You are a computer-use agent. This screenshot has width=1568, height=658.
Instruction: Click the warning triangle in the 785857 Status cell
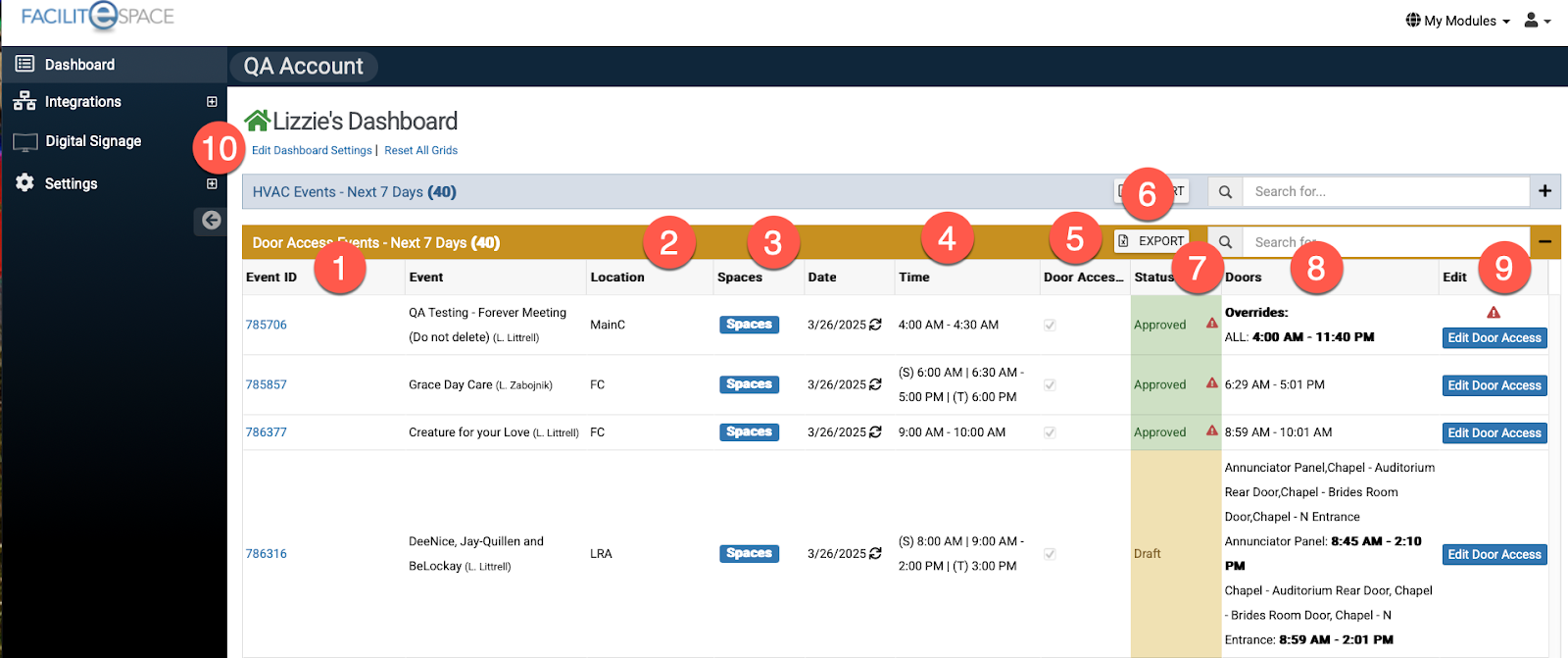pos(1212,383)
